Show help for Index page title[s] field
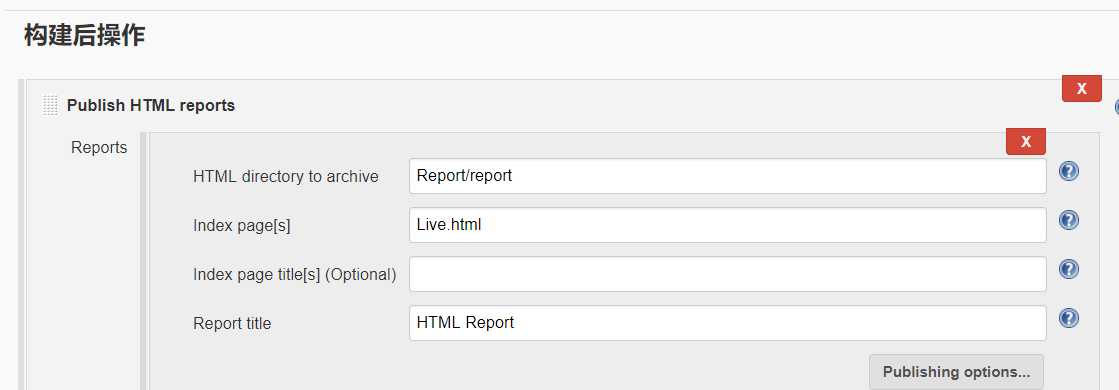The height and width of the screenshot is (390, 1119). coord(1068,269)
